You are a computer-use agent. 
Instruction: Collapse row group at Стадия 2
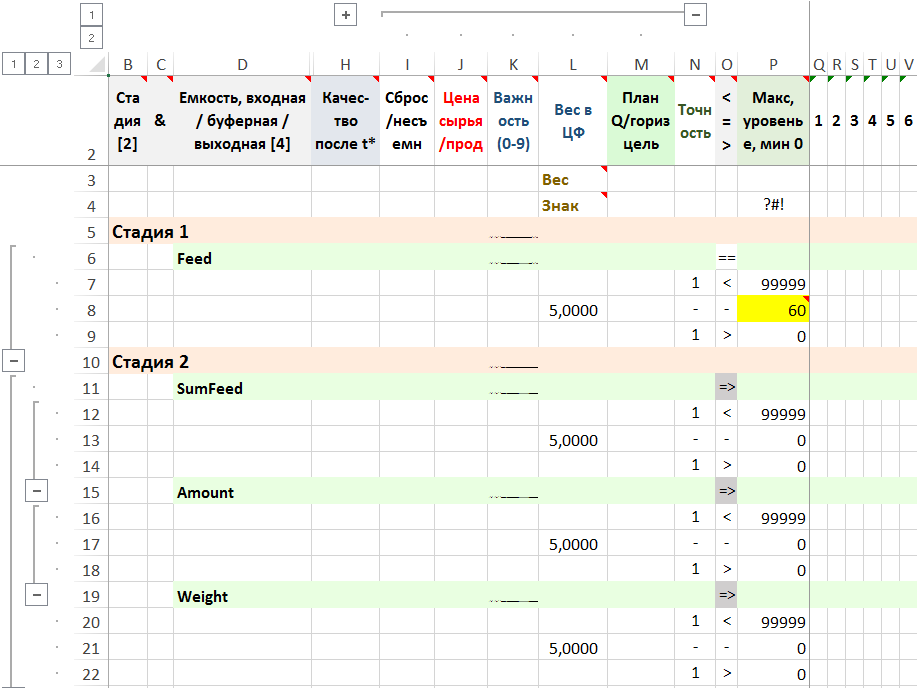pyautogui.click(x=14, y=362)
